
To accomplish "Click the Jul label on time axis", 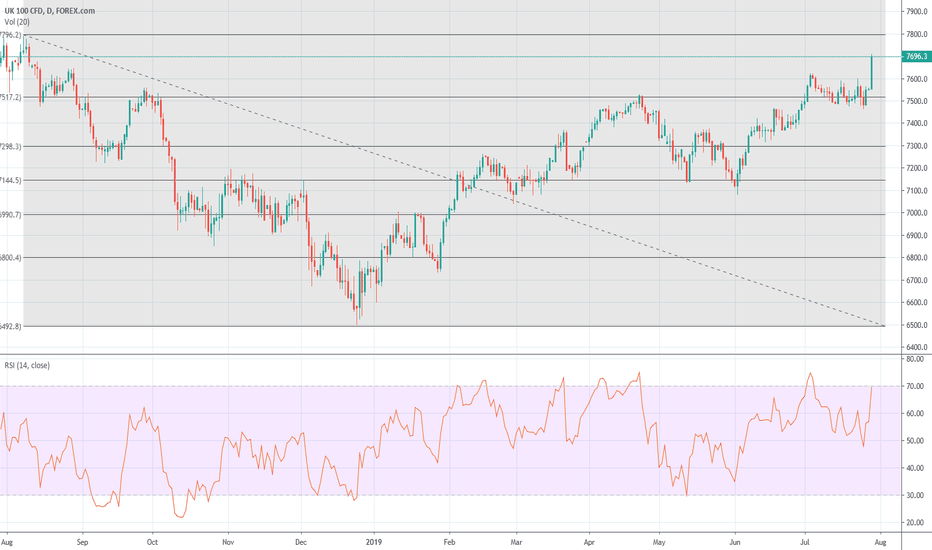I will click(805, 542).
